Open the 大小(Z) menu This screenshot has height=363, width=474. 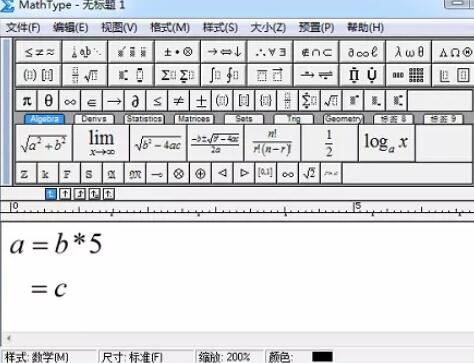pyautogui.click(x=268, y=27)
